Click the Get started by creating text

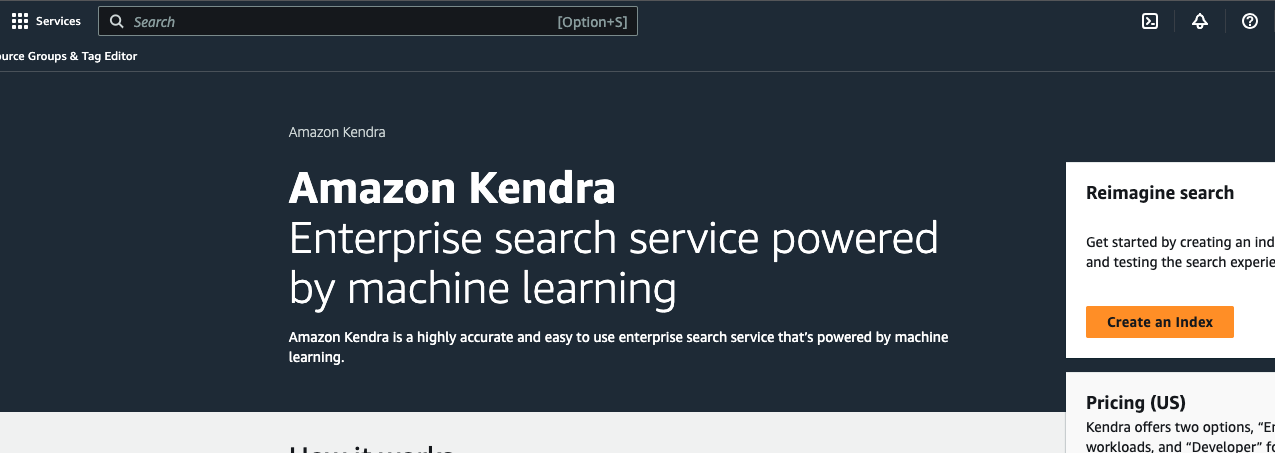coord(1180,251)
